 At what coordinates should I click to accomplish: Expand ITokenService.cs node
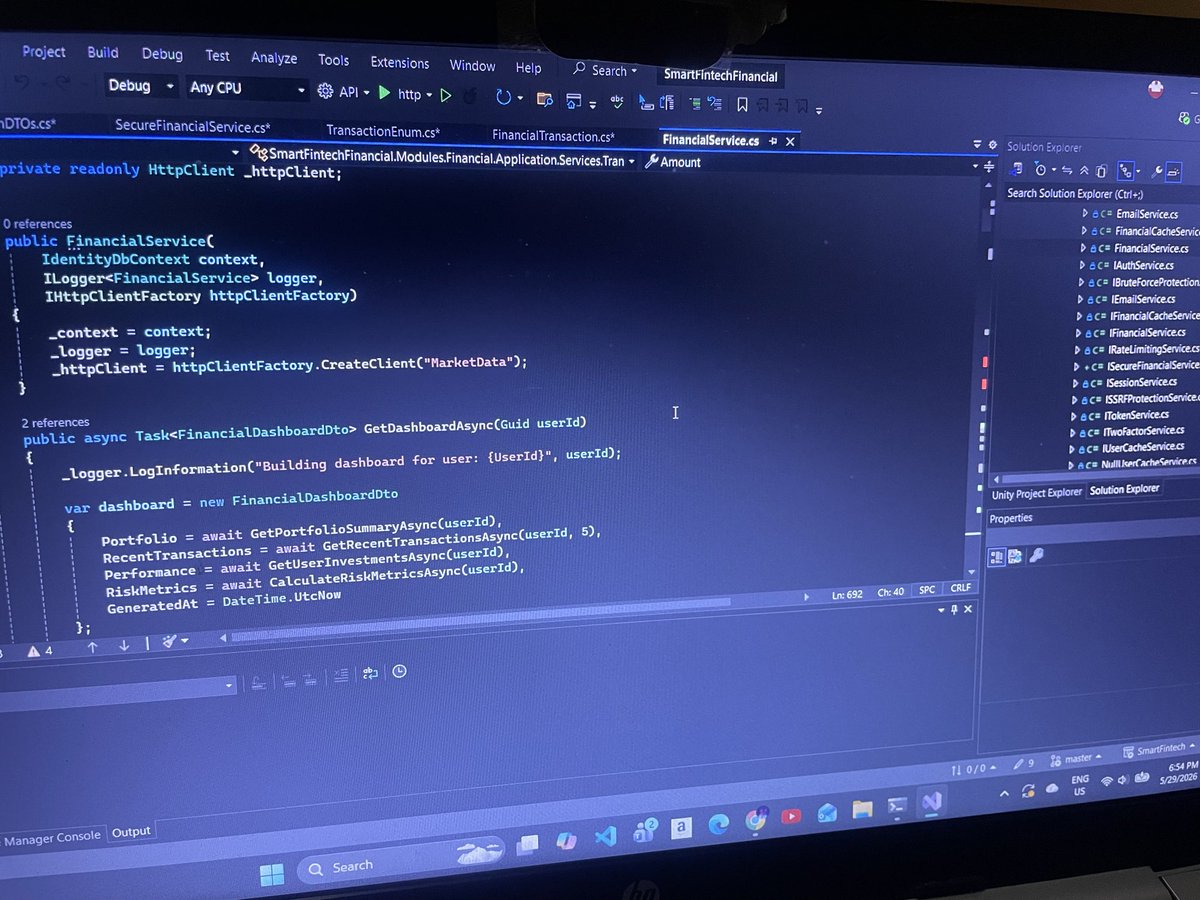tap(1073, 415)
